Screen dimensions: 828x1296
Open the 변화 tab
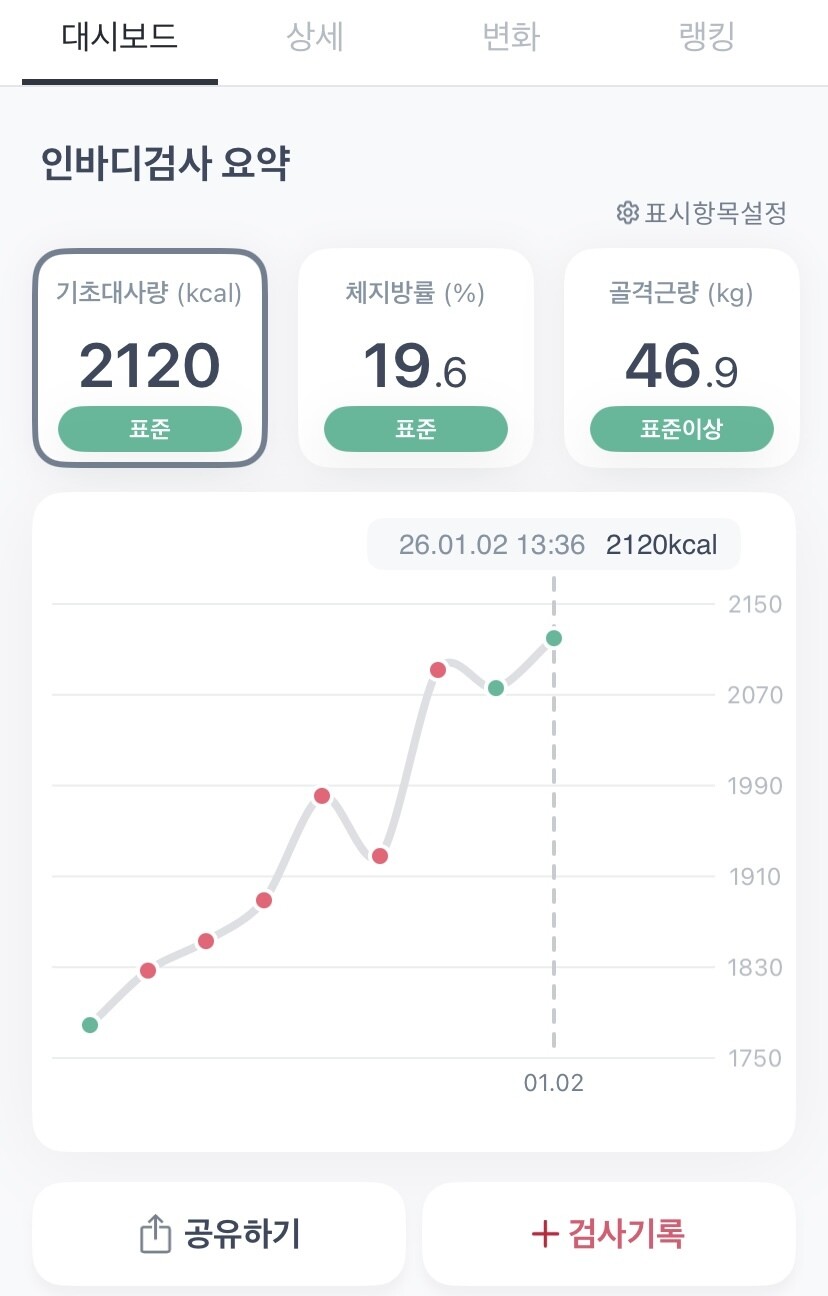tap(511, 38)
